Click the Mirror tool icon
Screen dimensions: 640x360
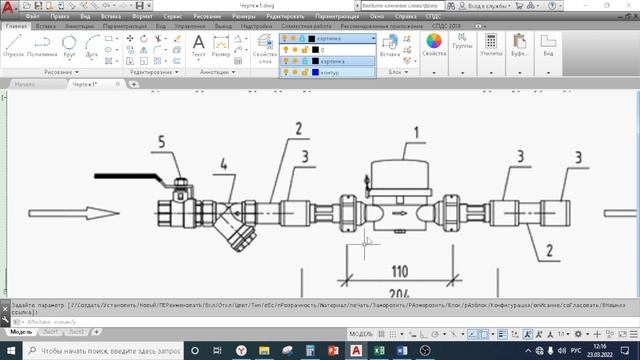coord(144,50)
